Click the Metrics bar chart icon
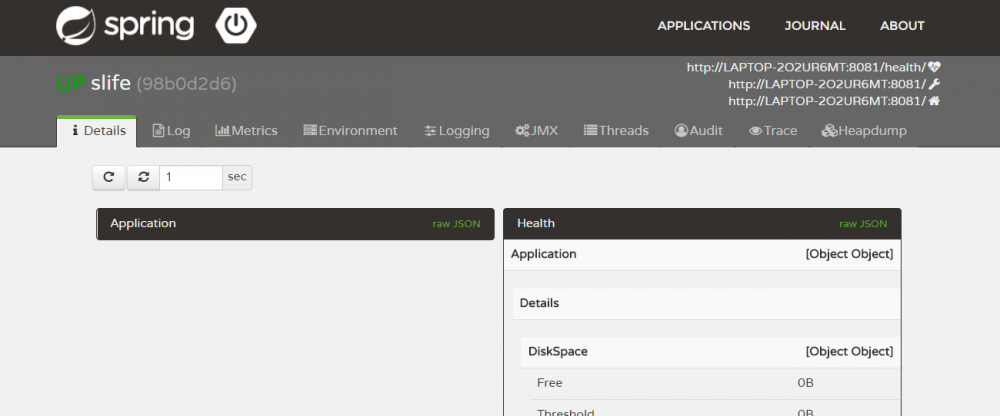The height and width of the screenshot is (416, 1000). tap(222, 131)
